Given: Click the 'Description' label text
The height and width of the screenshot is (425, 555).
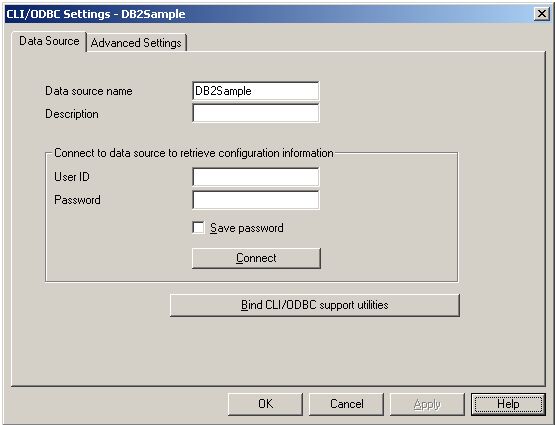Looking at the screenshot, I should pyautogui.click(x=72, y=114).
